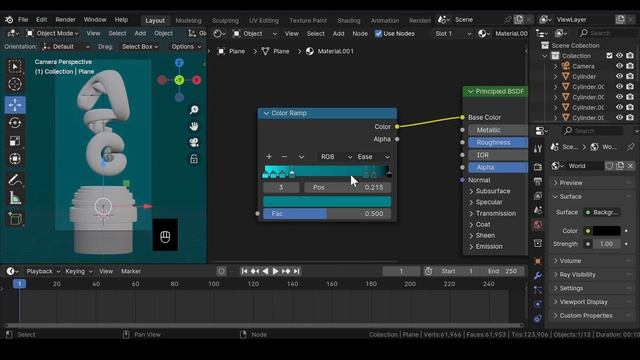Open the Object properties tab icon
Viewport: 640px width, 360px height.
pyautogui.click(x=538, y=261)
